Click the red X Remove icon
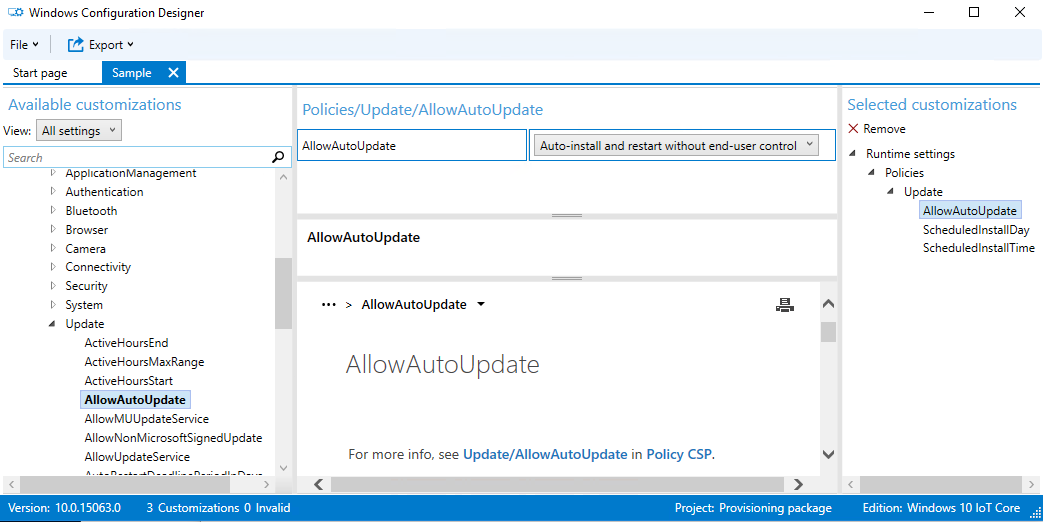 point(853,128)
